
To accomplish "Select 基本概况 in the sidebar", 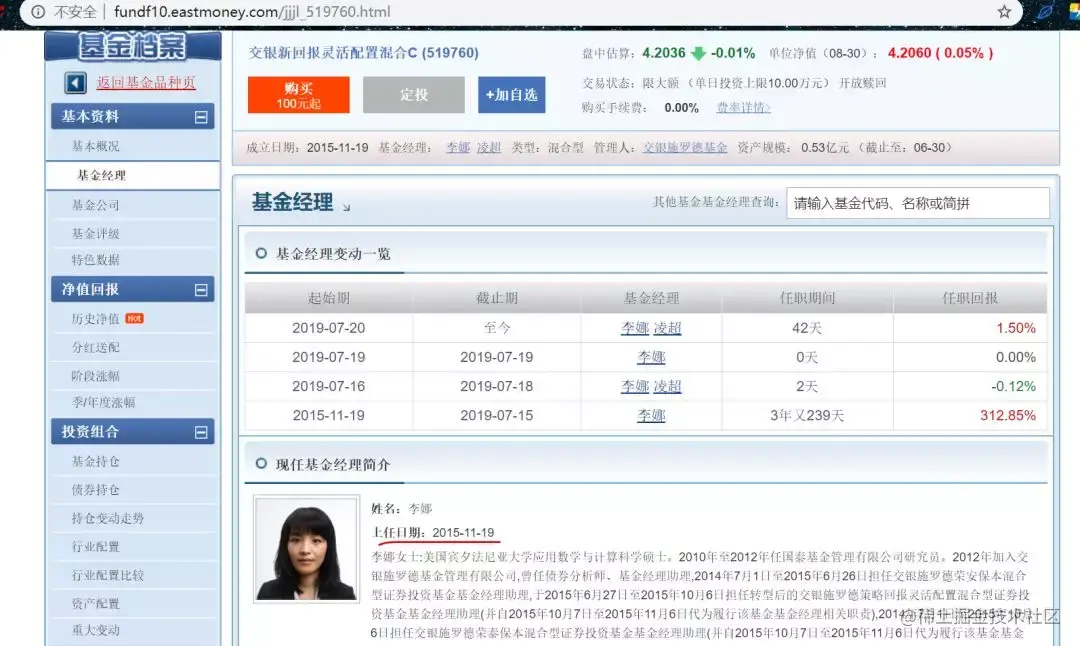I will 96,146.
